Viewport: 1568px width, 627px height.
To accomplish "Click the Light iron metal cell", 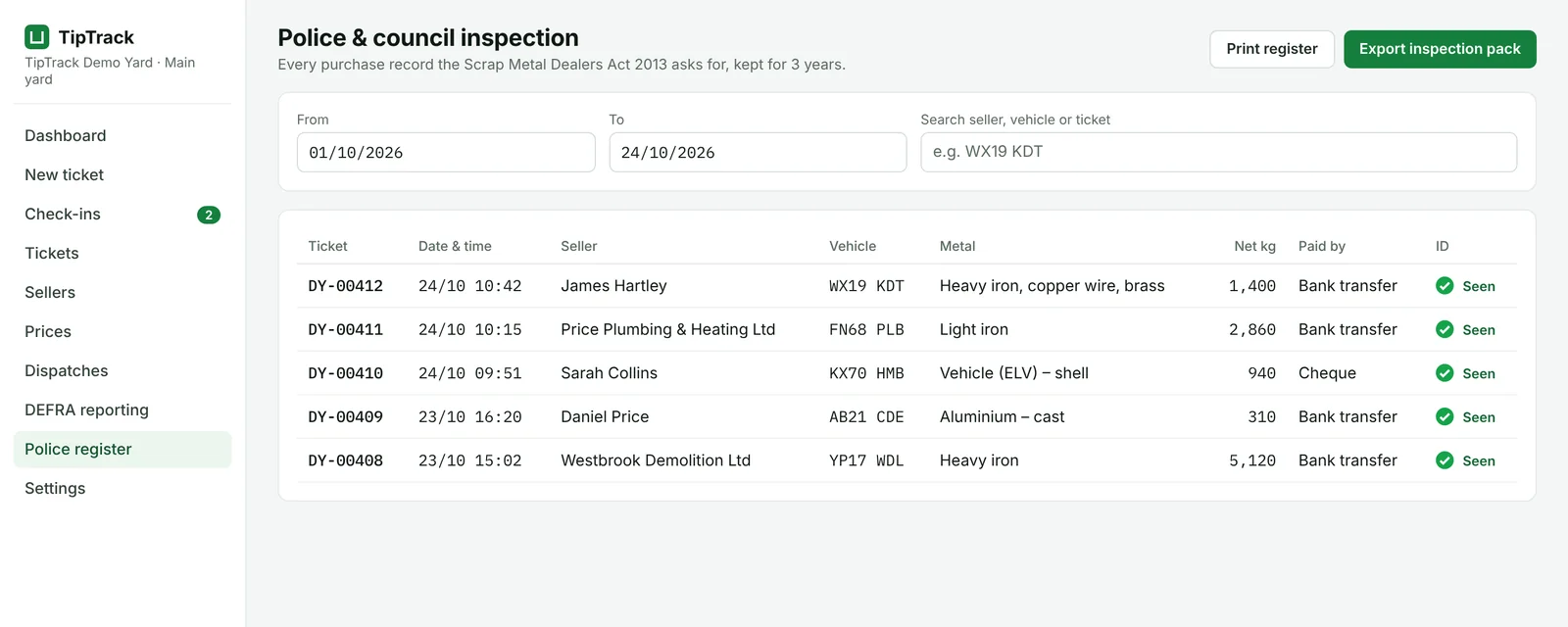I will pyautogui.click(x=974, y=330).
